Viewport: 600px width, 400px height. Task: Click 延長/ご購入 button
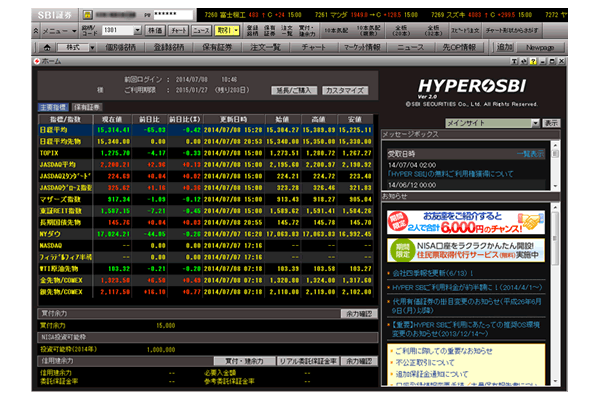294,90
